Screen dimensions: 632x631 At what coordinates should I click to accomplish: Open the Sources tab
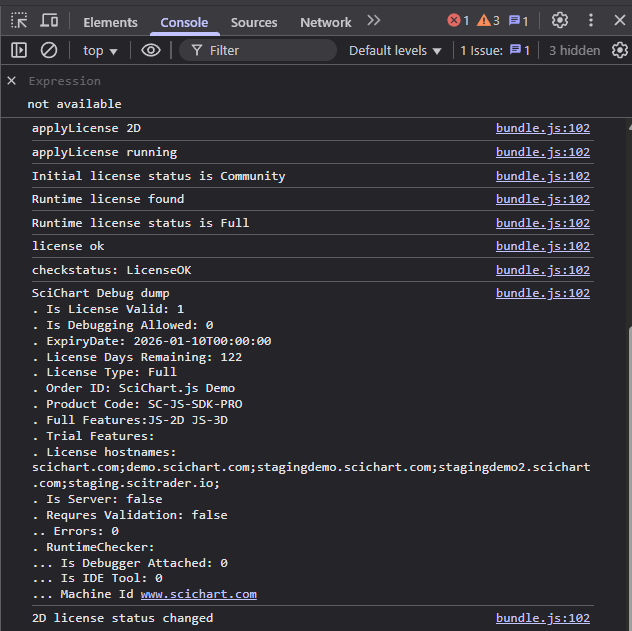[x=254, y=23]
